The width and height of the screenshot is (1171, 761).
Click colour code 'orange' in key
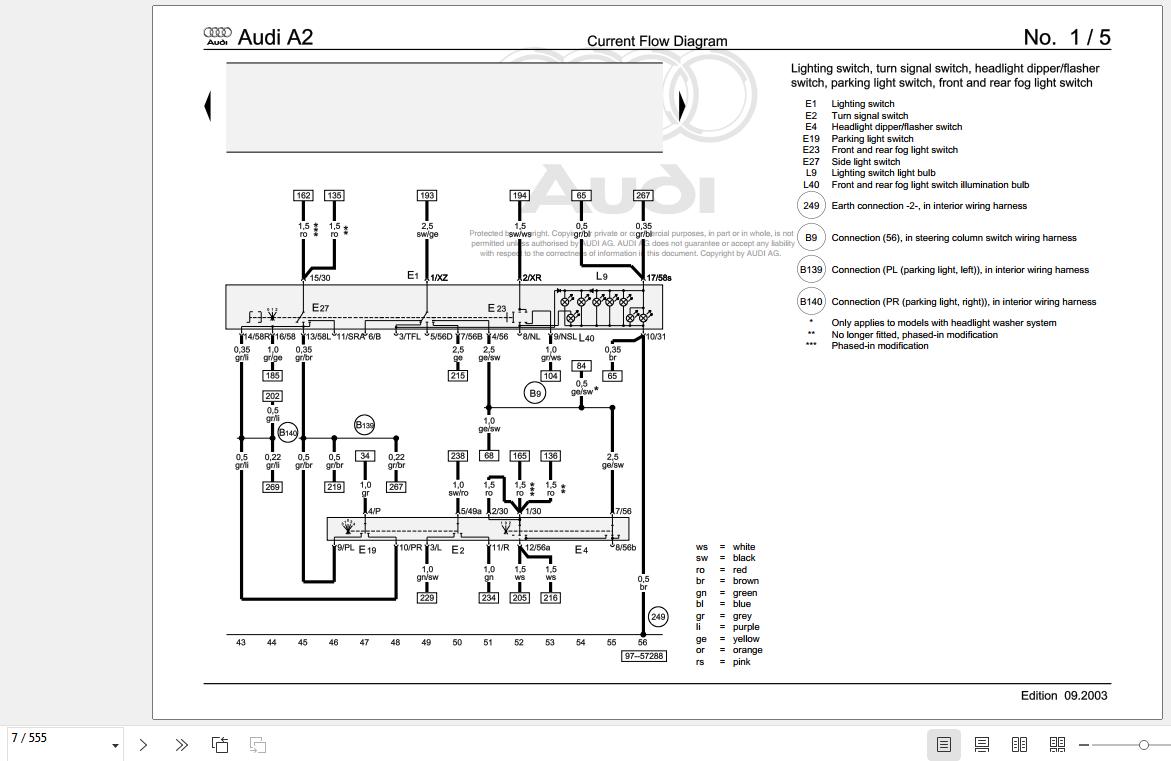coord(748,650)
